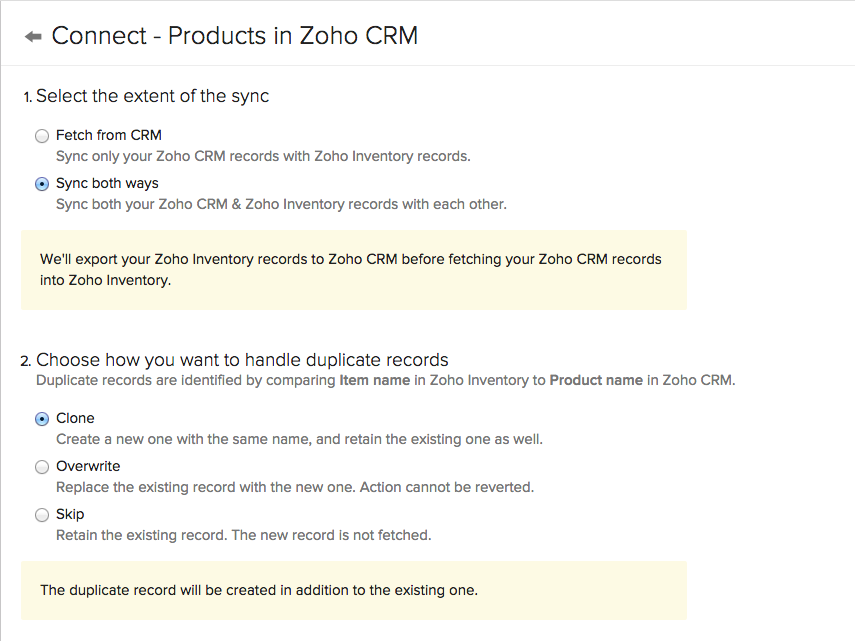Viewport: 855px width, 641px height.
Task: Click the Skip option label
Action: pos(73,514)
